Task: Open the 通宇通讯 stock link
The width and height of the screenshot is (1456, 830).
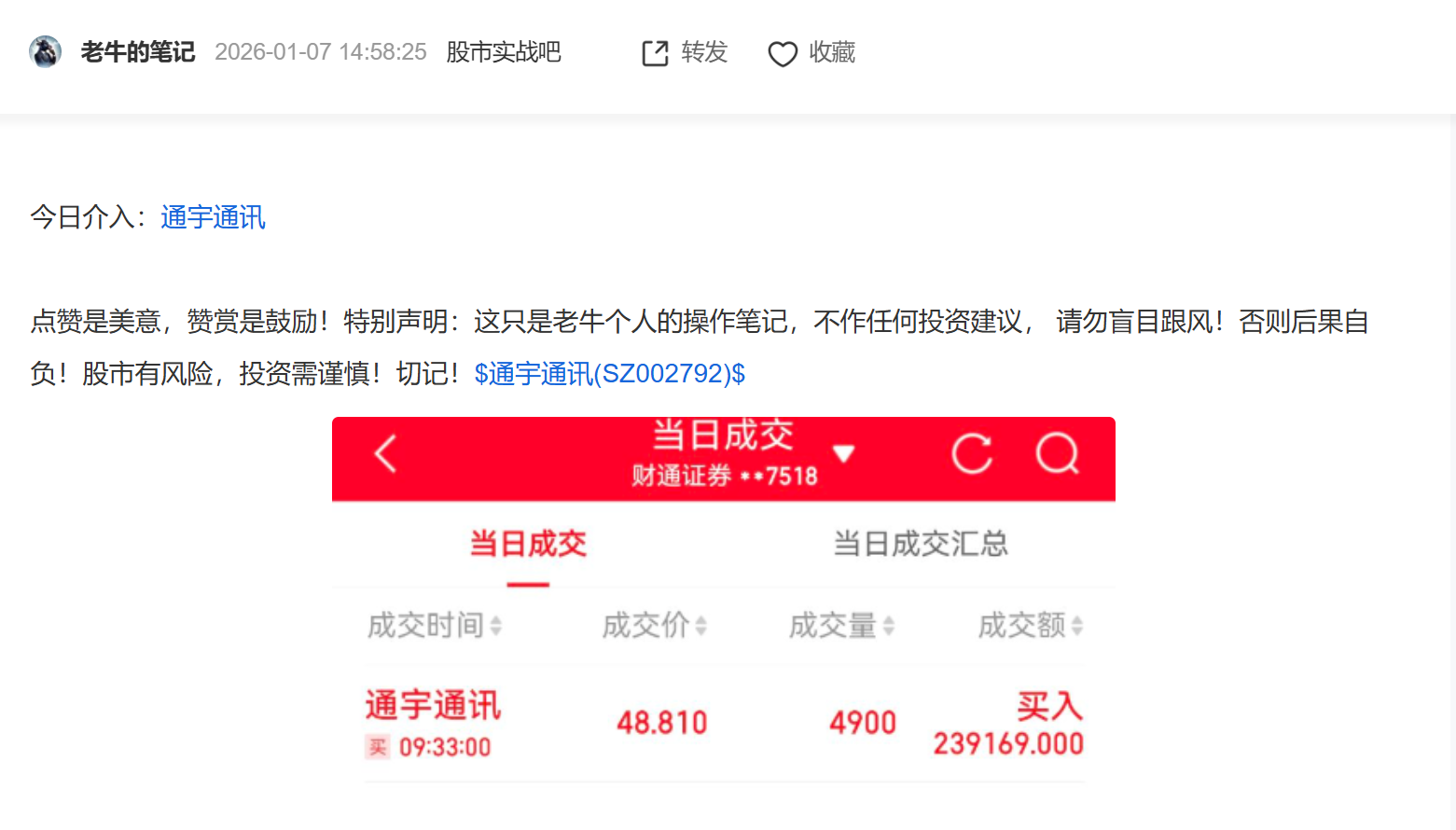Action: point(213,217)
